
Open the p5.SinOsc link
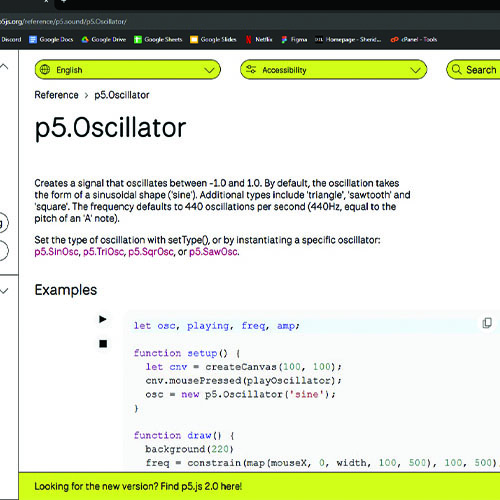[56, 252]
